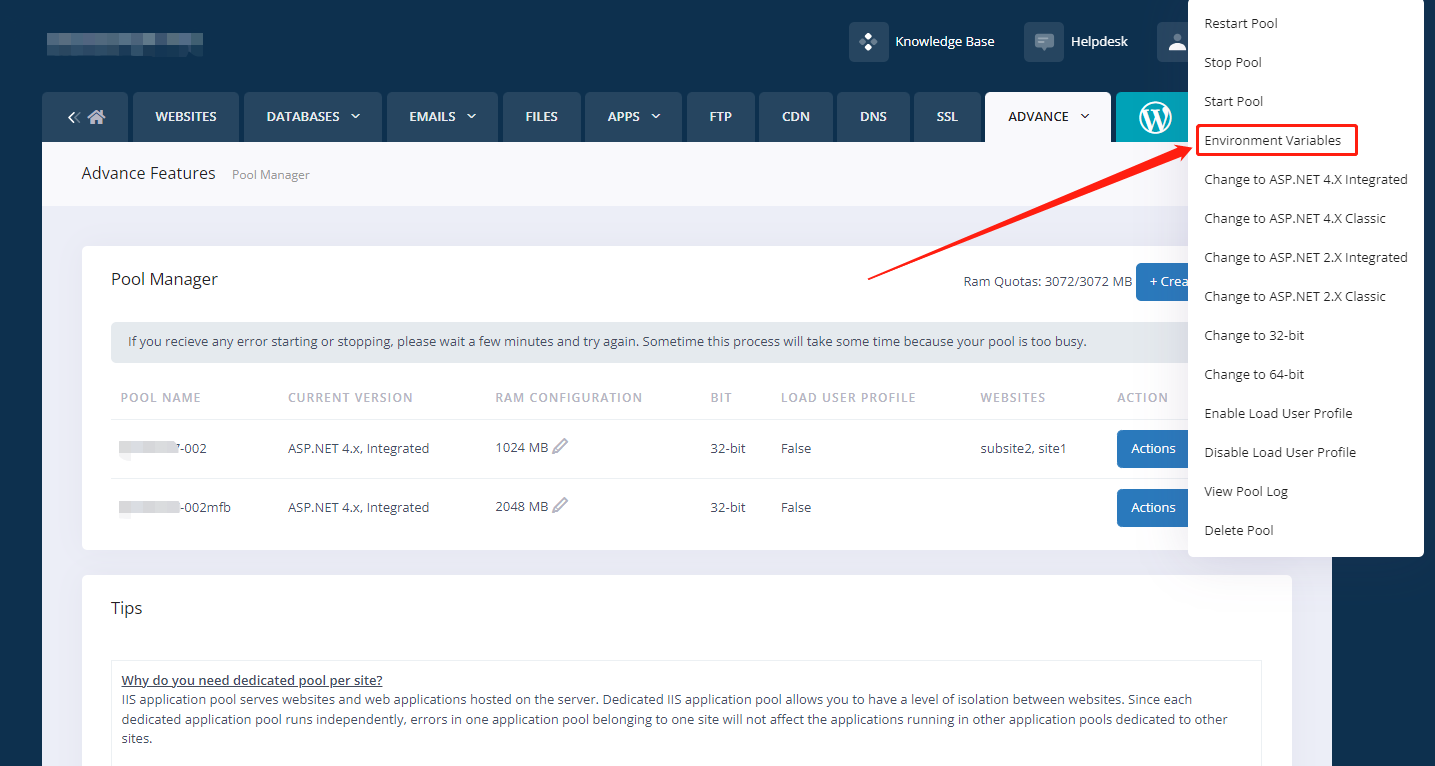Click Actions button for the 002mfb pool
The height and width of the screenshot is (766, 1435).
1152,508
